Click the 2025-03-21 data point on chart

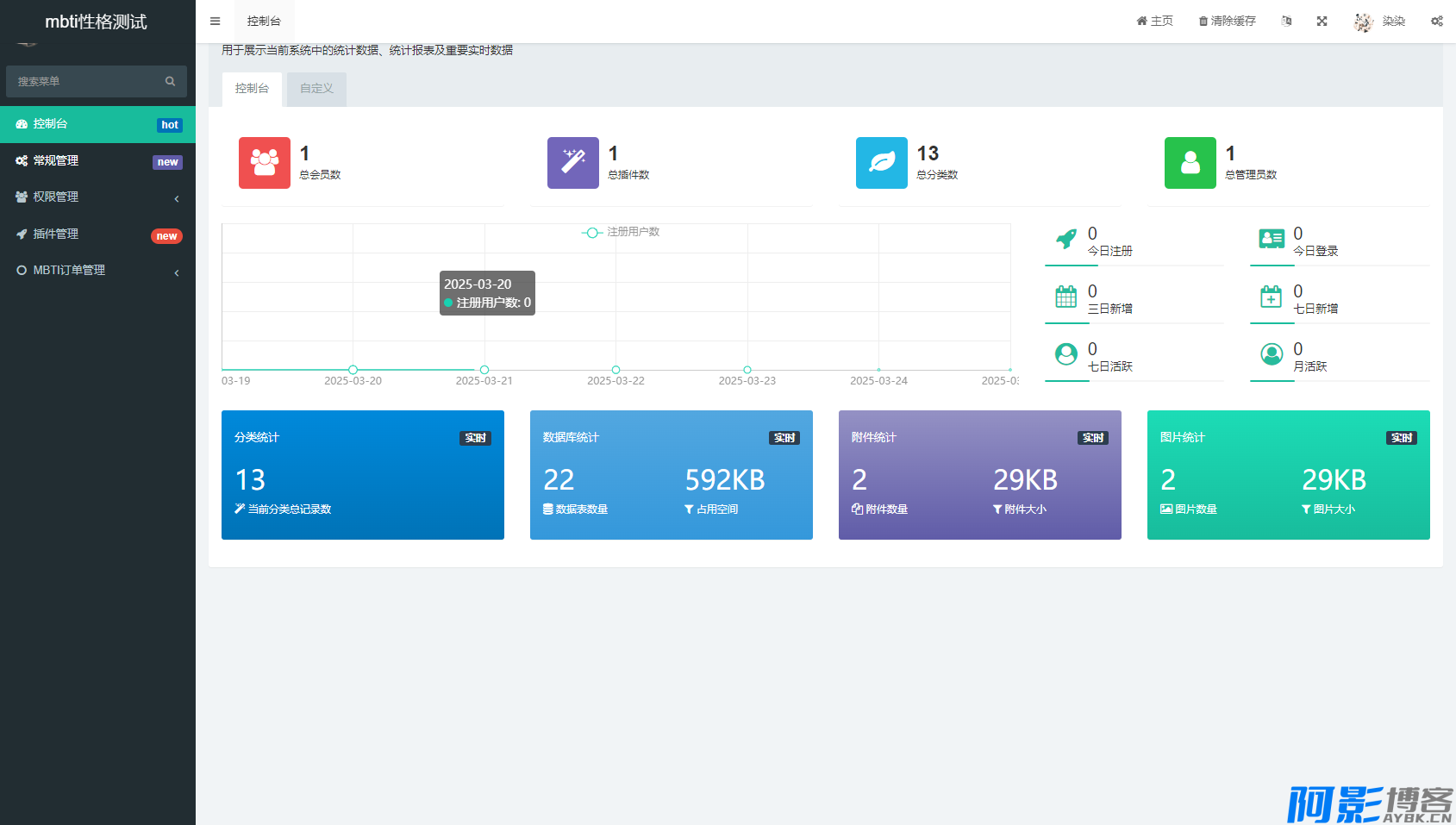click(x=484, y=370)
